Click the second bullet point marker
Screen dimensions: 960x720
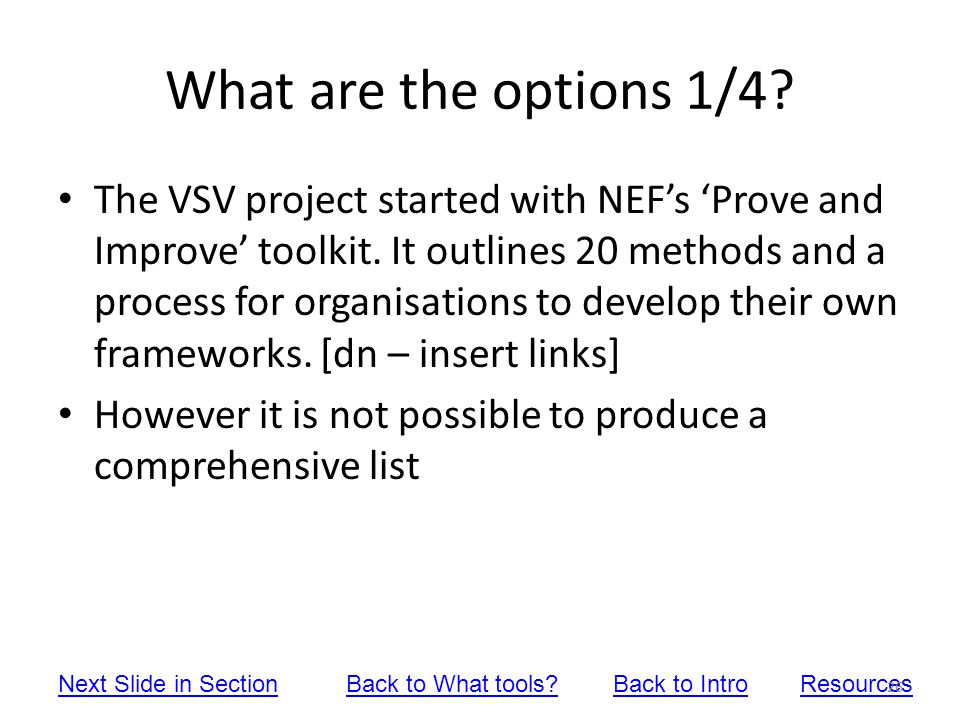coord(66,414)
